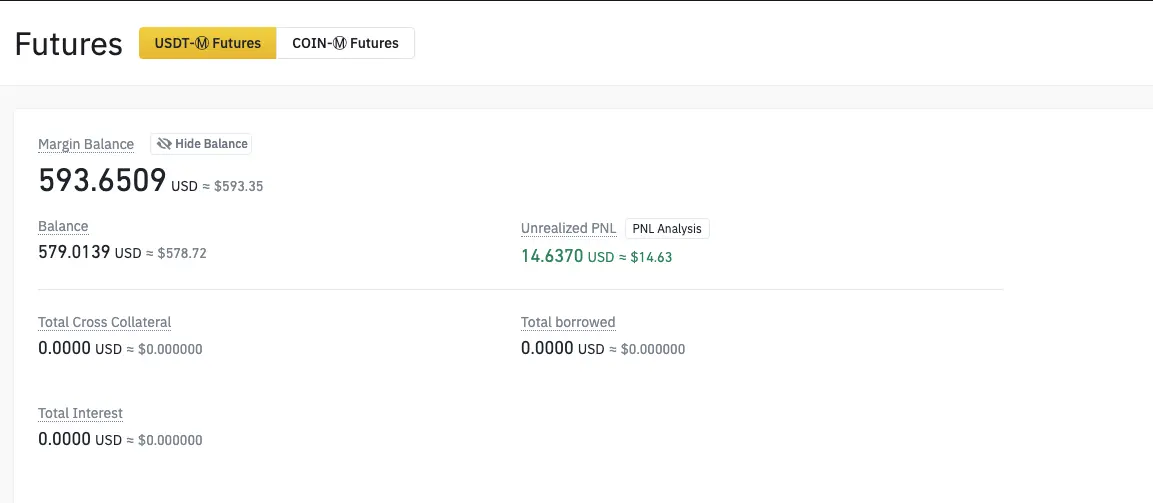
Task: Click the Total Cross Collateral label
Action: [104, 322]
